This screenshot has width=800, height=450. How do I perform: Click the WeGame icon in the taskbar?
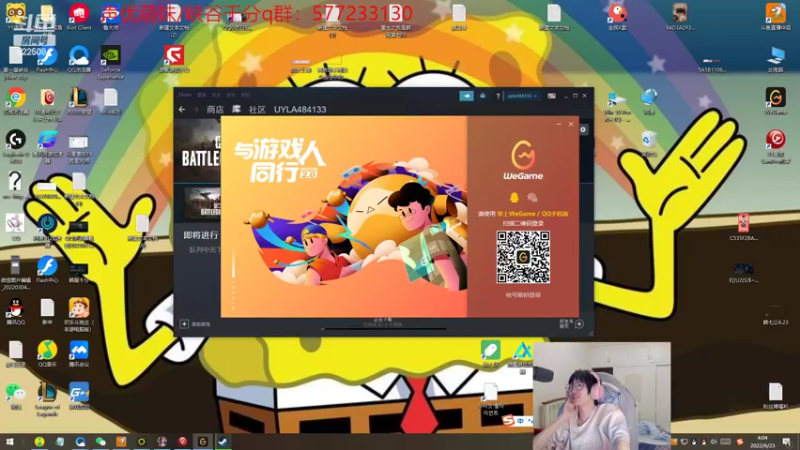[203, 442]
